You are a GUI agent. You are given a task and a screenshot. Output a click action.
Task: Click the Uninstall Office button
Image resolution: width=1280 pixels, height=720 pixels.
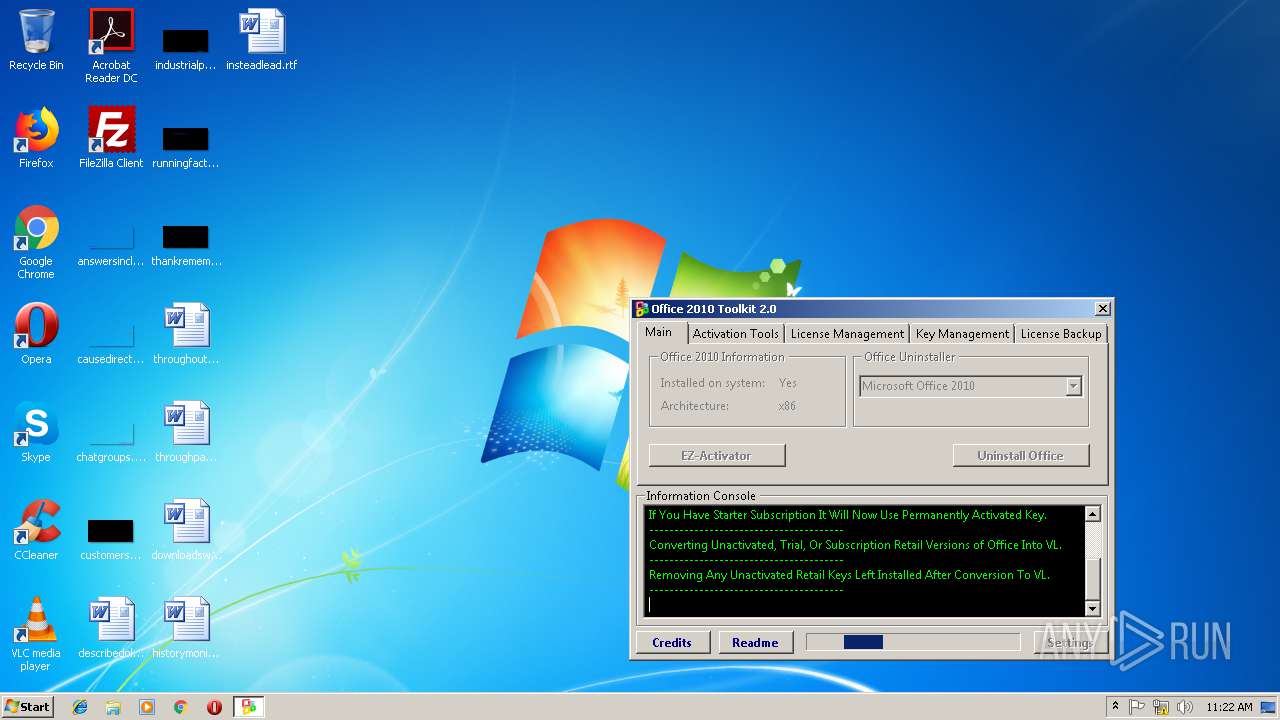(1020, 455)
